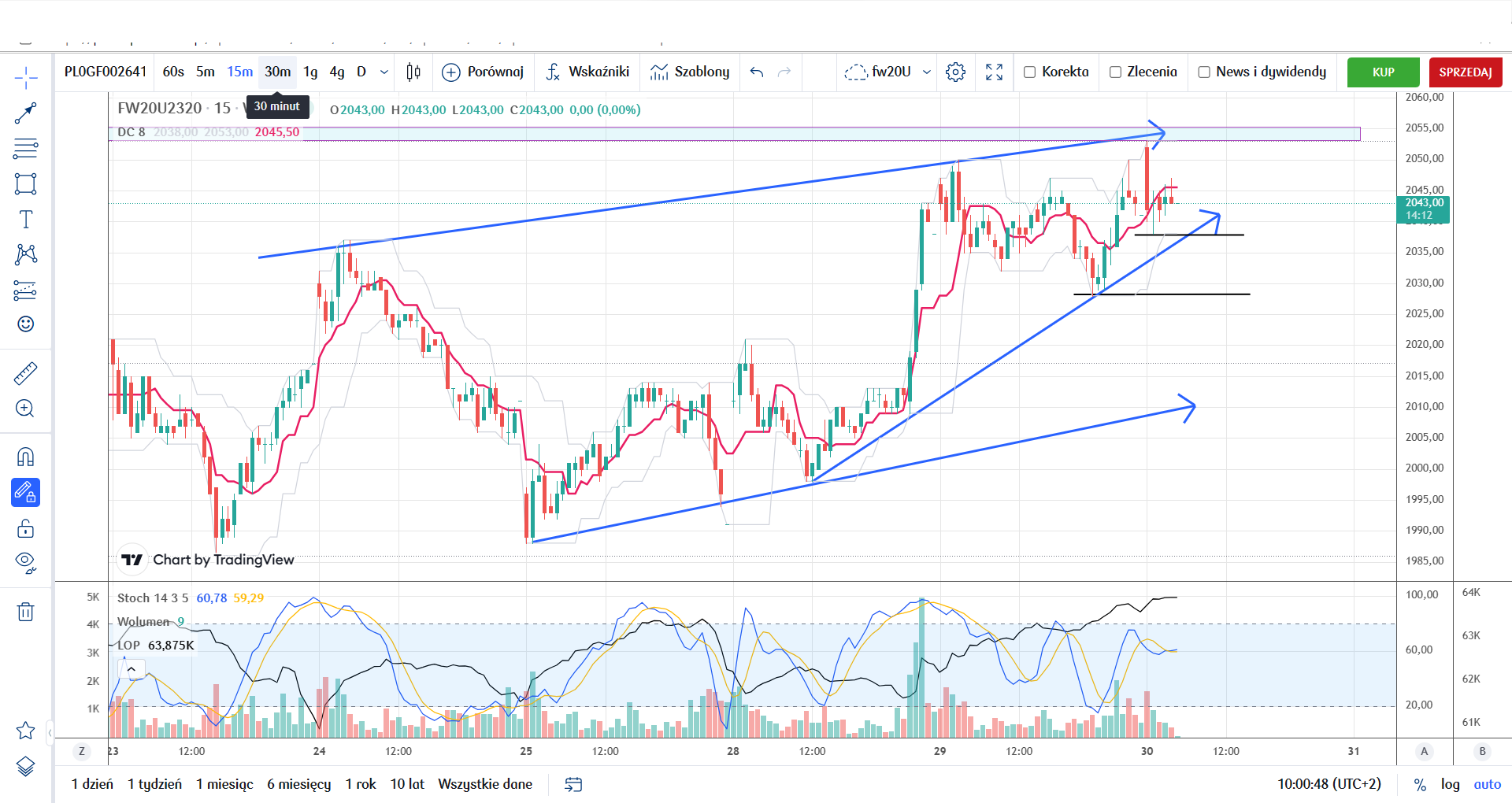
Task: Toggle percent scale mode
Action: 1420,784
